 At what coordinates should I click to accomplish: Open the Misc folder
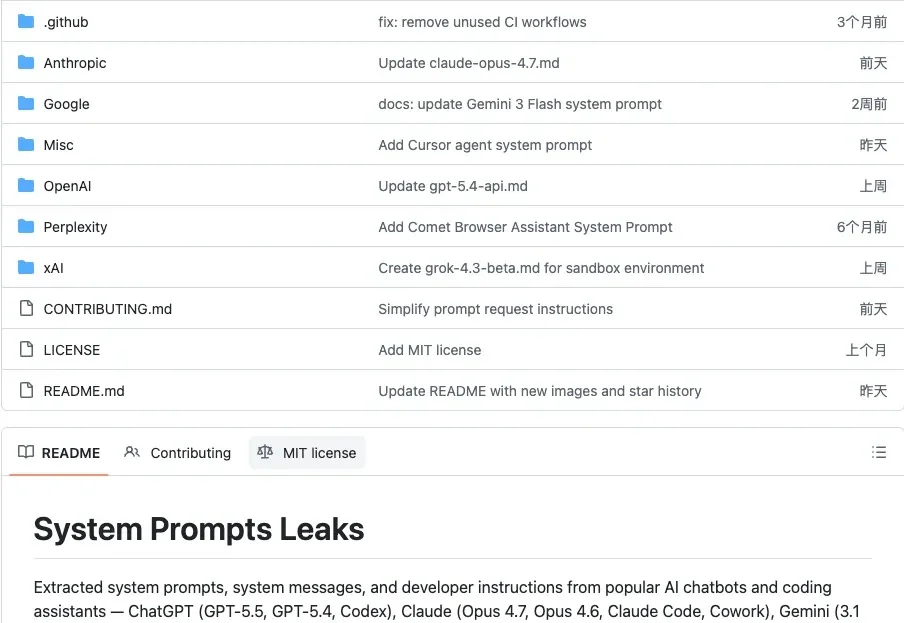click(59, 145)
